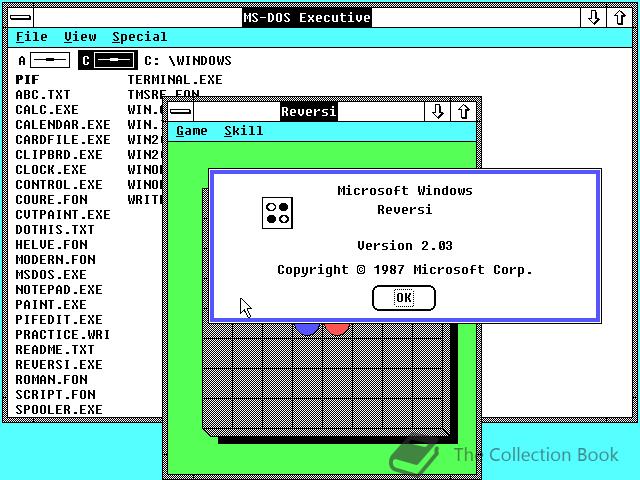The height and width of the screenshot is (480, 640).
Task: Open View menu in MS-DOS Executive
Action: [80, 37]
